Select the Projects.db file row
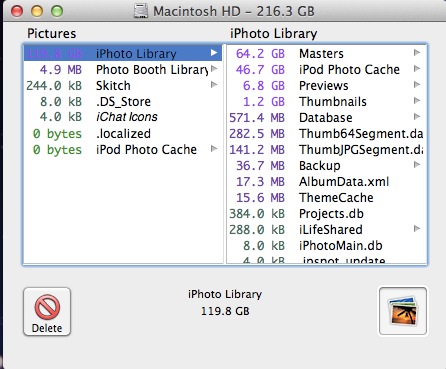The width and height of the screenshot is (446, 369). coord(326,213)
